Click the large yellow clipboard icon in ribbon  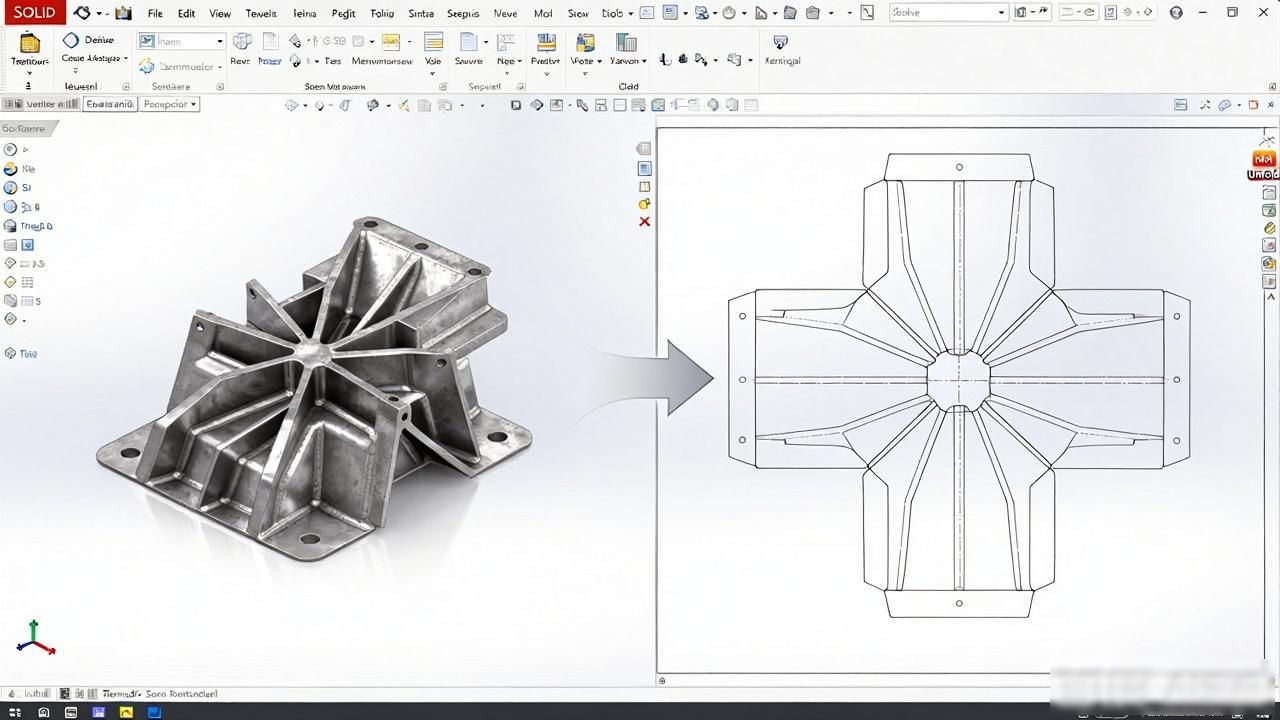[x=30, y=43]
